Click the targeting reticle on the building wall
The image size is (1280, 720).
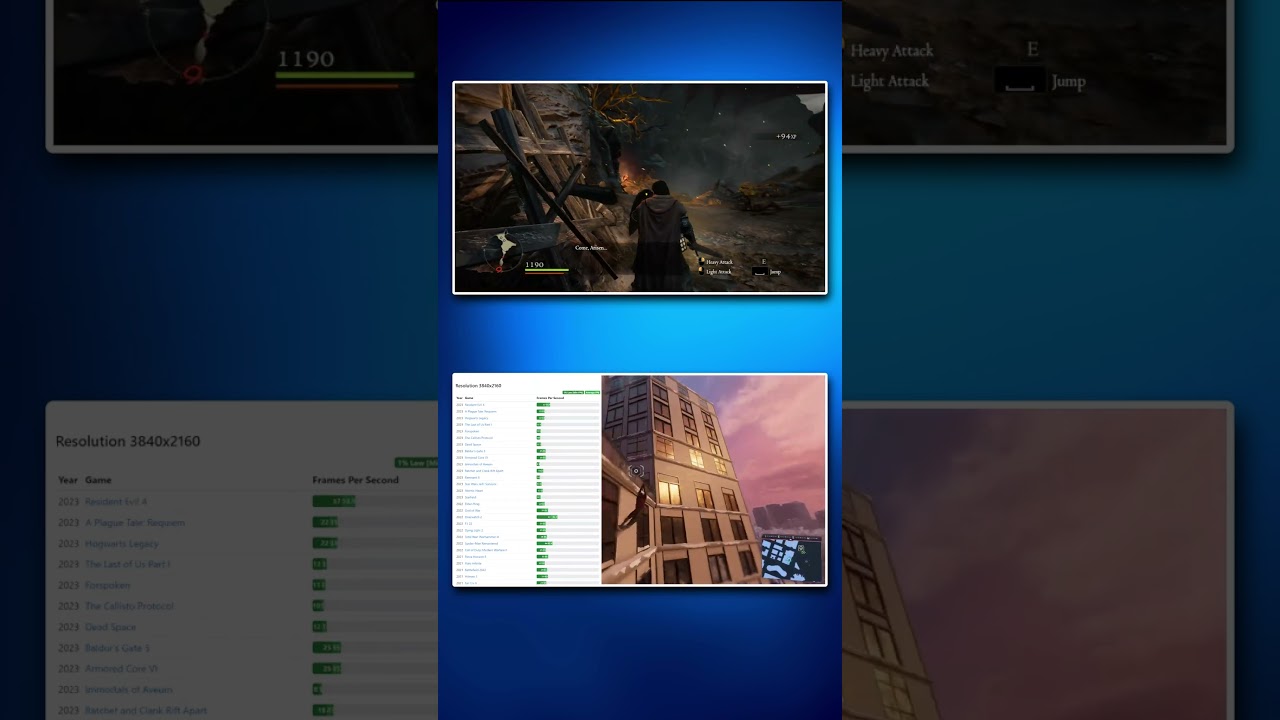point(636,471)
